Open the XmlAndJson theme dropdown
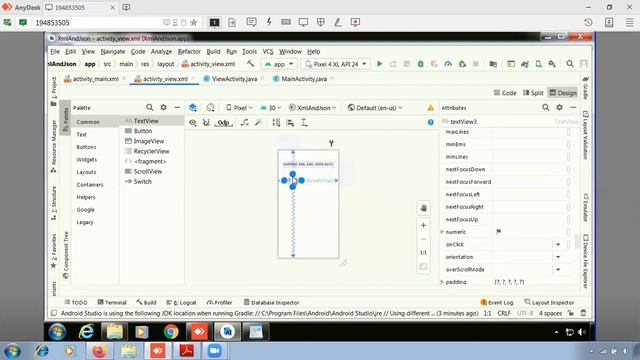This screenshot has width=640, height=360. tap(313, 108)
